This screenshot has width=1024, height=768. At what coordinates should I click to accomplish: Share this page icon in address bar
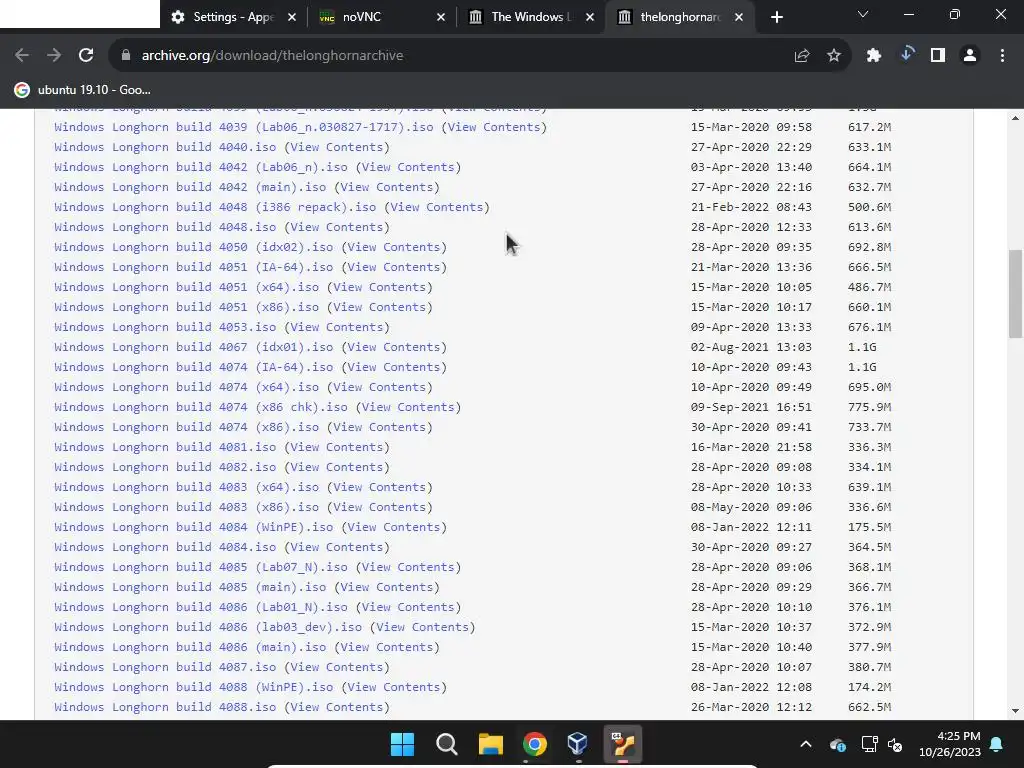point(802,56)
